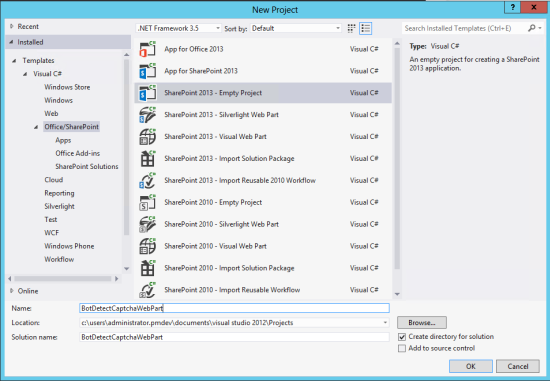Screen dimensions: 550x381
Task: Select Web category in template tree
Action: click(51, 114)
